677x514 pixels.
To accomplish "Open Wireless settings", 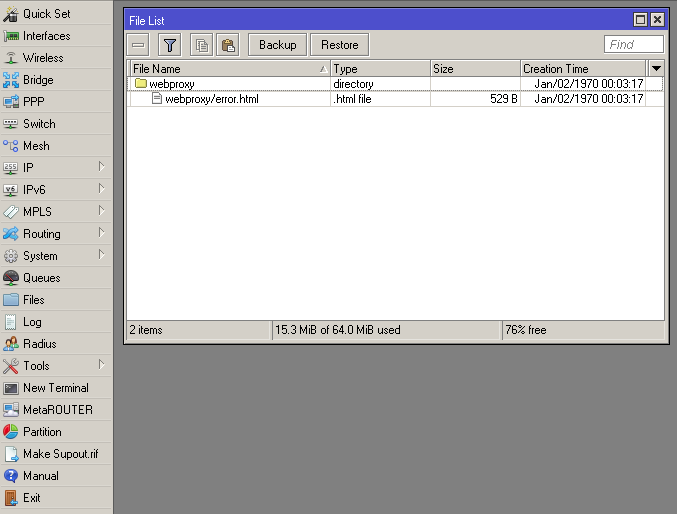I will (56, 58).
